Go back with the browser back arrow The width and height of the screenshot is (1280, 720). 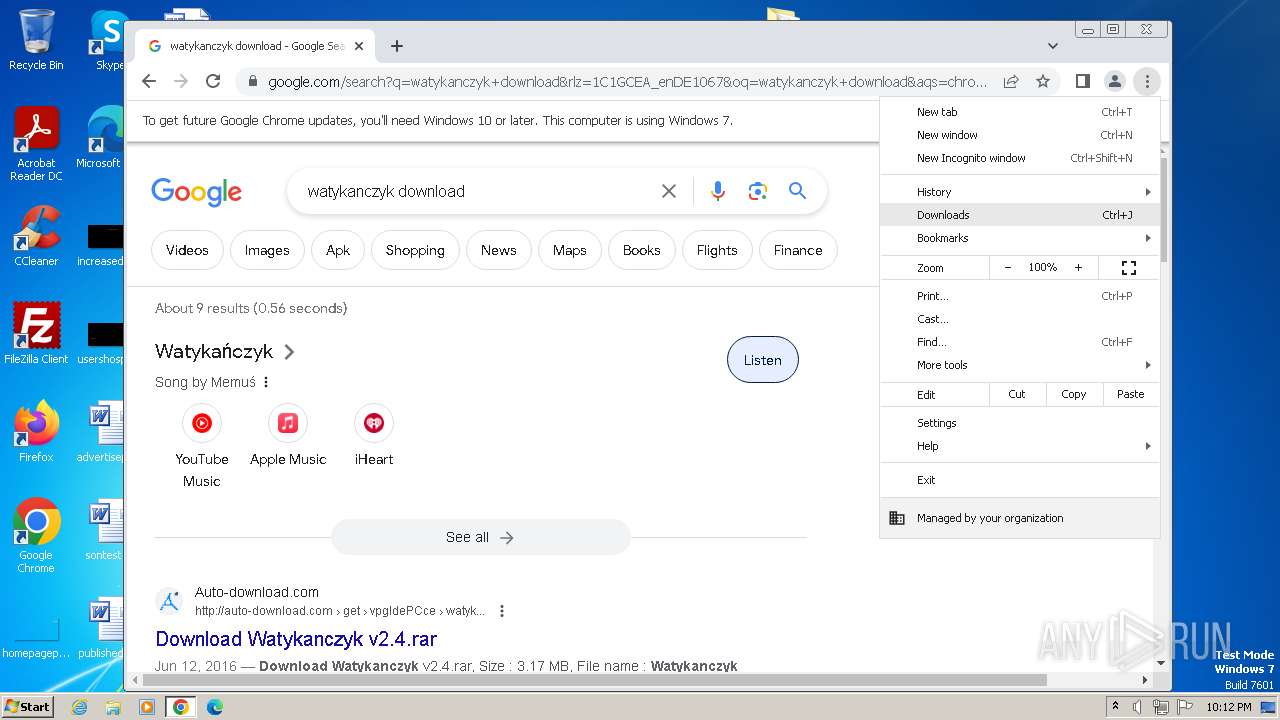149,81
